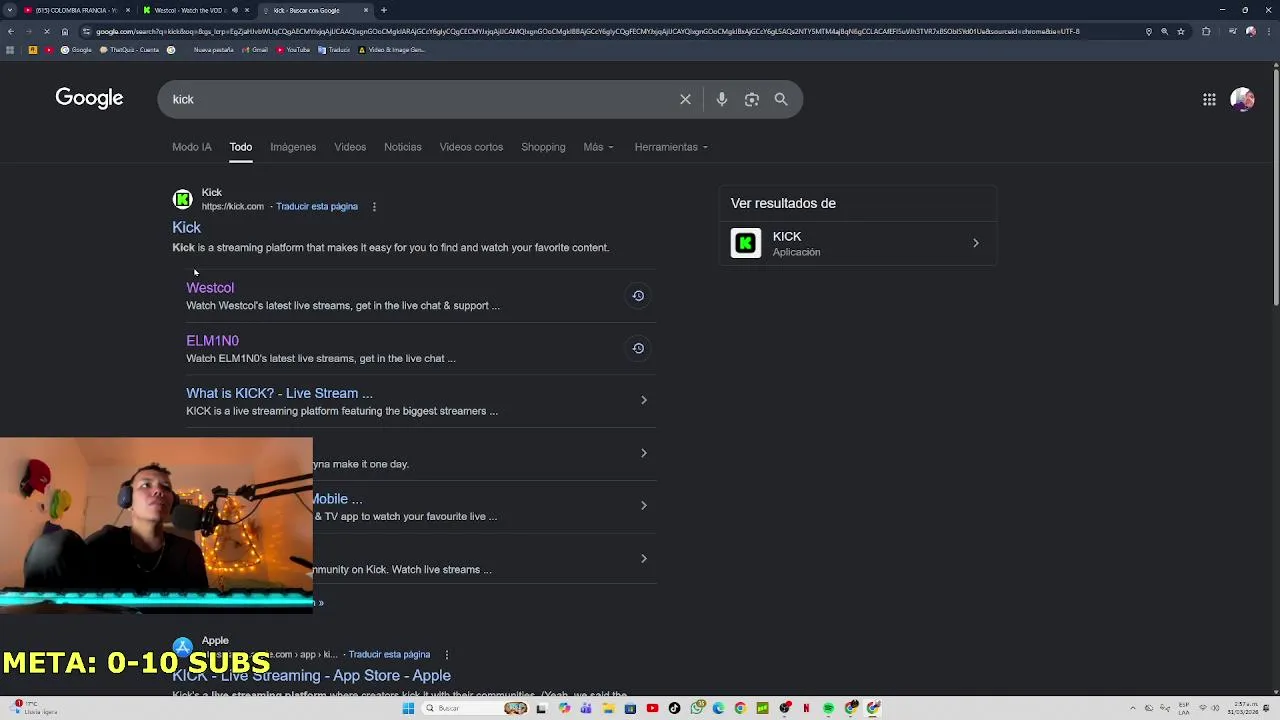Expand the 'What is KICK?' sublink chevron
This screenshot has height=720, width=1280.
click(x=643, y=400)
